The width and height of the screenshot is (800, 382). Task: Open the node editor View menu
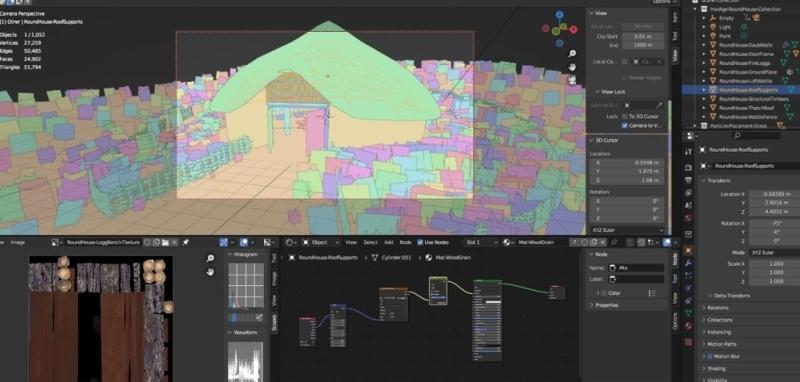coord(351,242)
